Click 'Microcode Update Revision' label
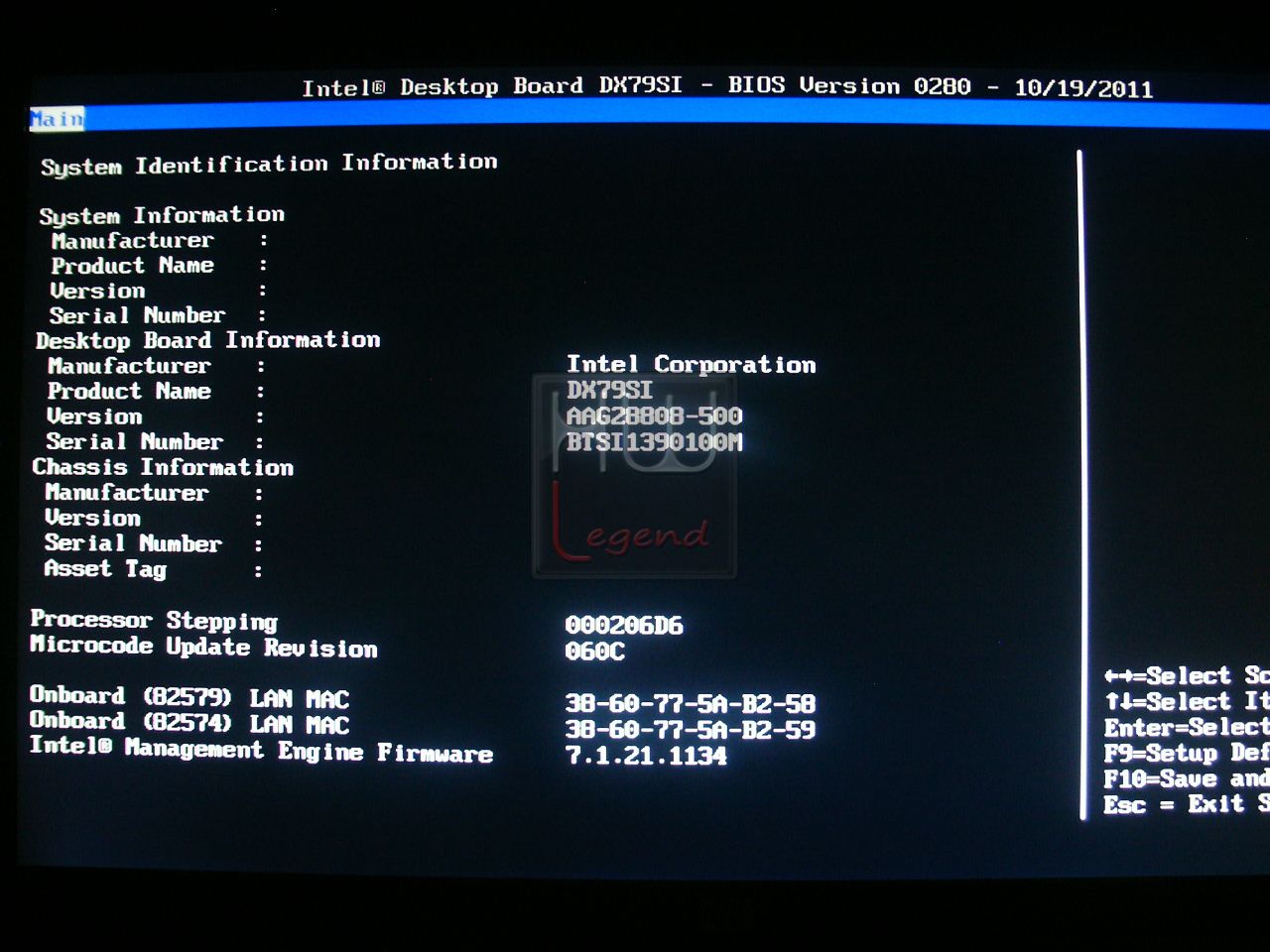 click(x=203, y=647)
